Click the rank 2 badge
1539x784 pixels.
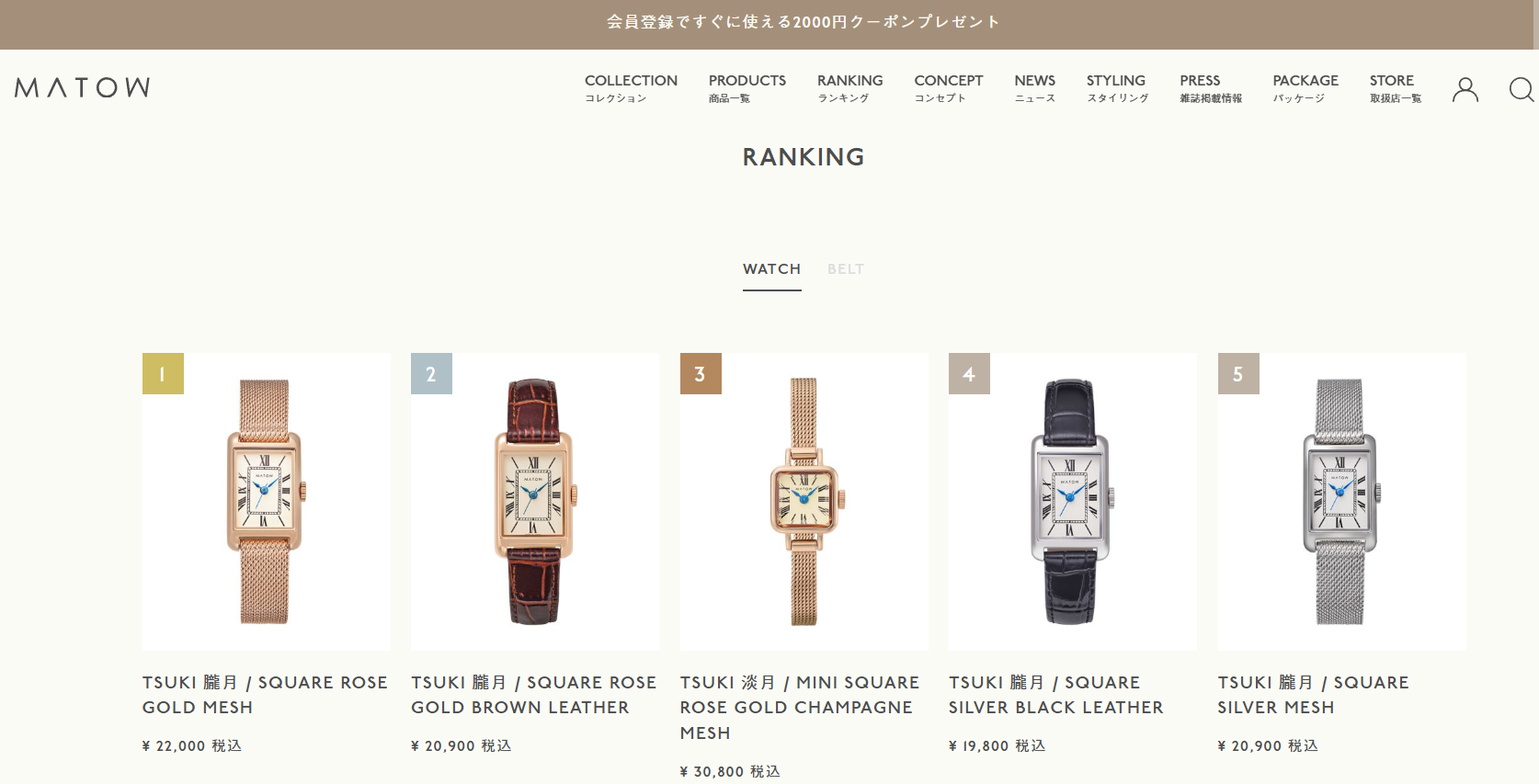[431, 373]
